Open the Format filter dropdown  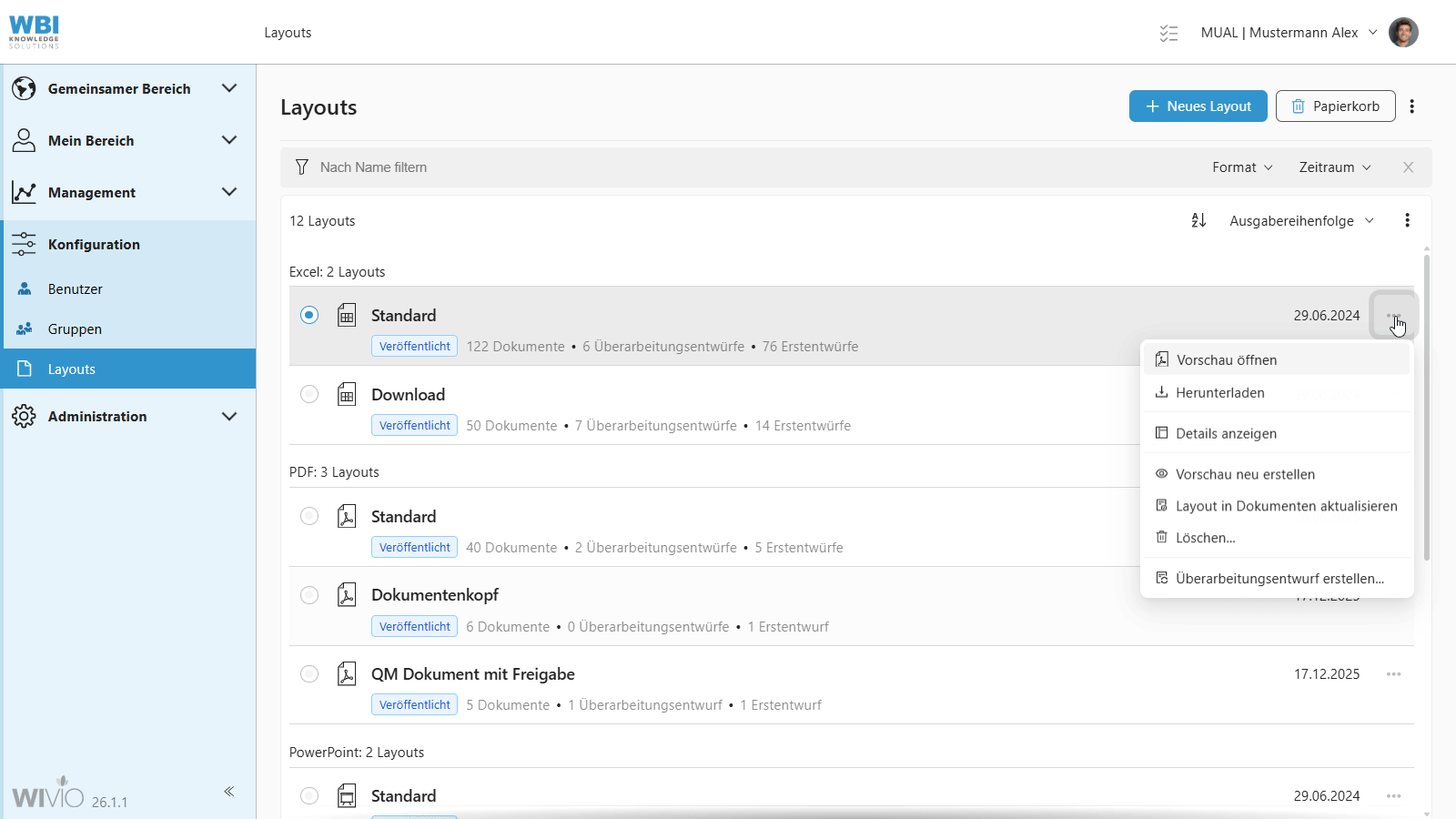click(x=1241, y=167)
